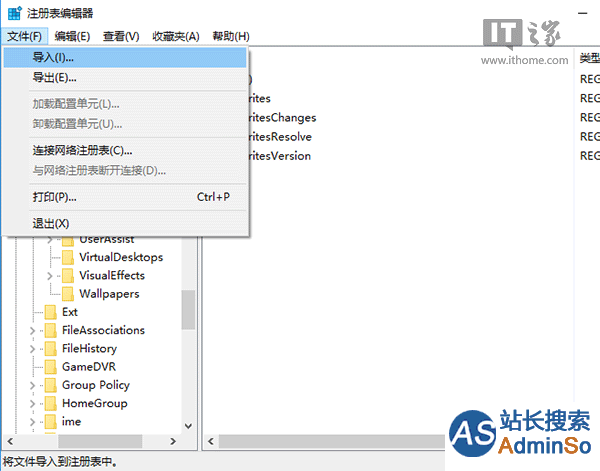Click tree pane scroll right arrow
The width and height of the screenshot is (600, 471).
tap(173, 442)
